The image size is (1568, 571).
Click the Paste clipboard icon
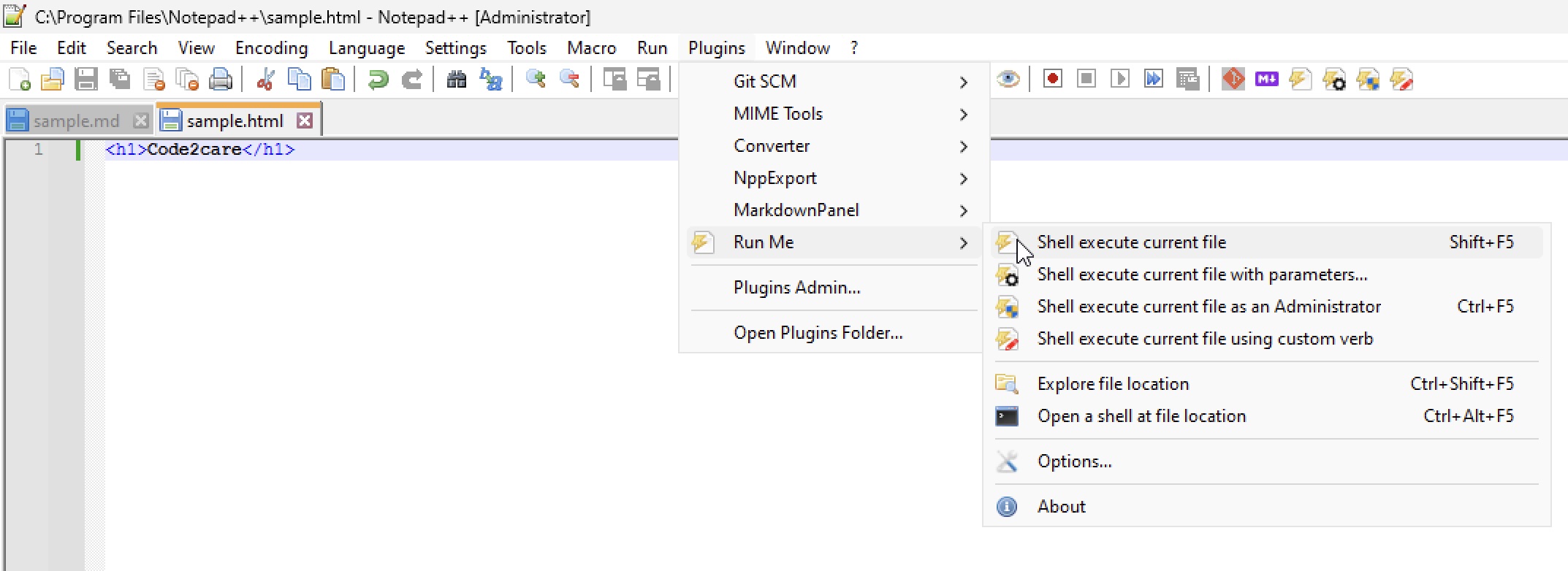[333, 79]
